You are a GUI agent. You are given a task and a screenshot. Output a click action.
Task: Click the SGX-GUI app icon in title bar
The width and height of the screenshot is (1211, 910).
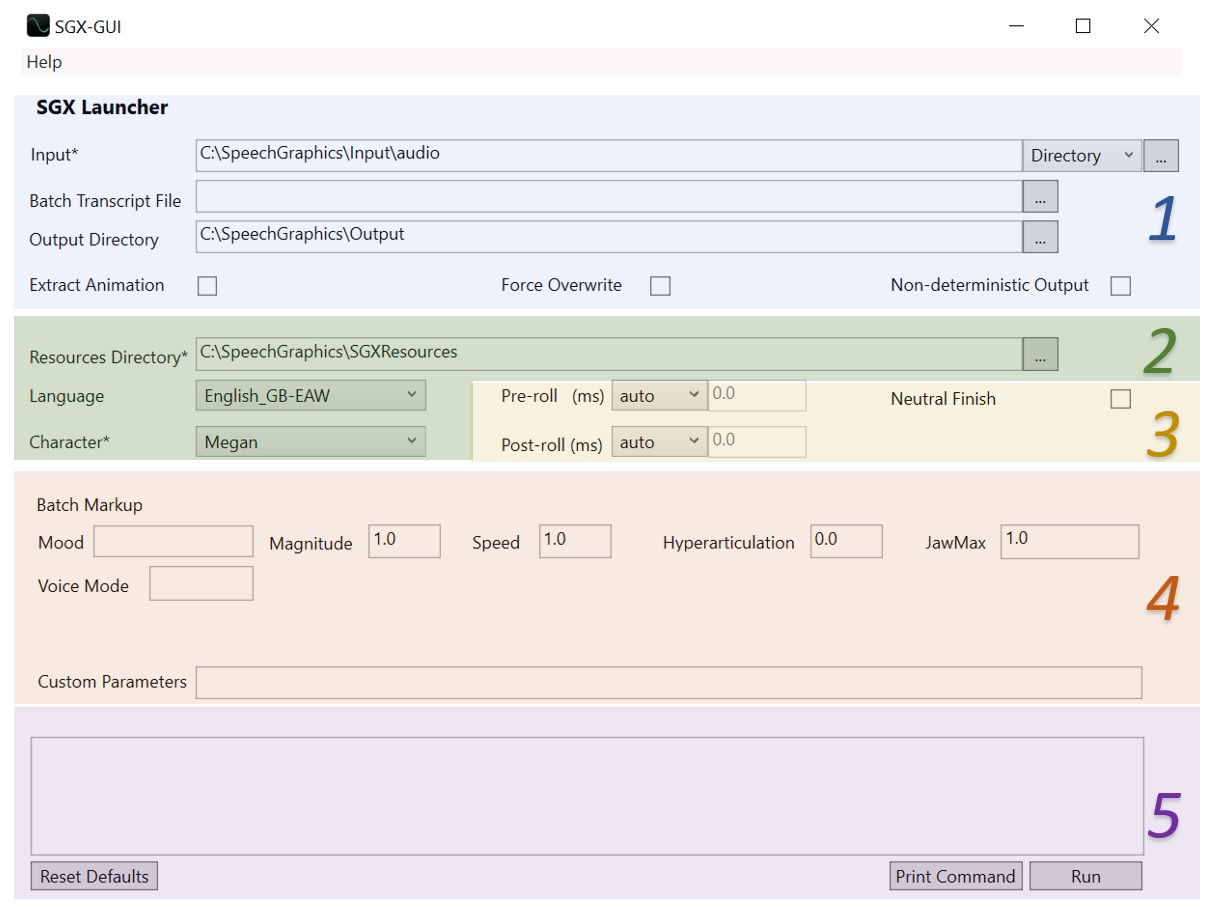[38, 26]
